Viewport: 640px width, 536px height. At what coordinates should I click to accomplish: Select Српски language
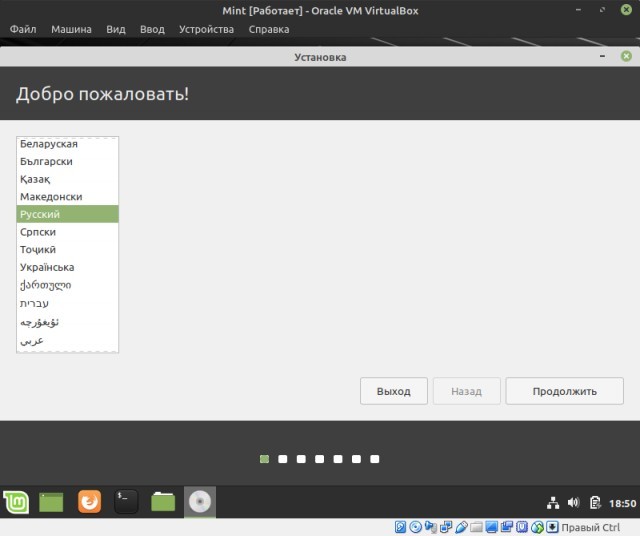tap(67, 231)
